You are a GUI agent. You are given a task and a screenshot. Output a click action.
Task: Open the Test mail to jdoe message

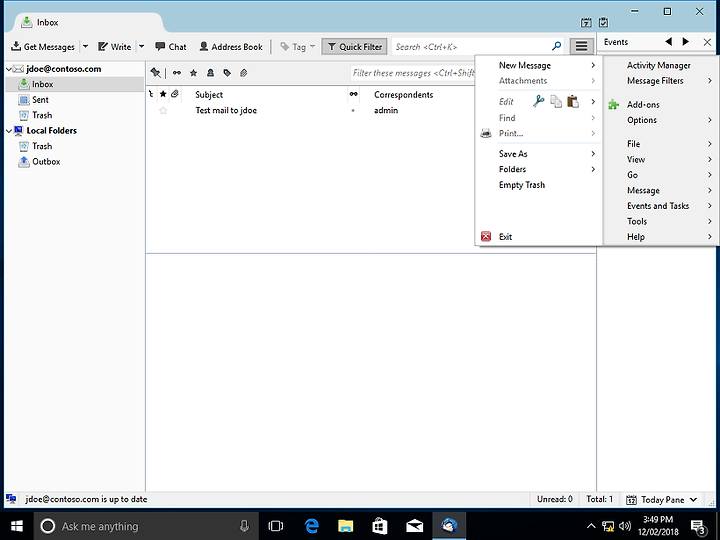pyautogui.click(x=226, y=110)
